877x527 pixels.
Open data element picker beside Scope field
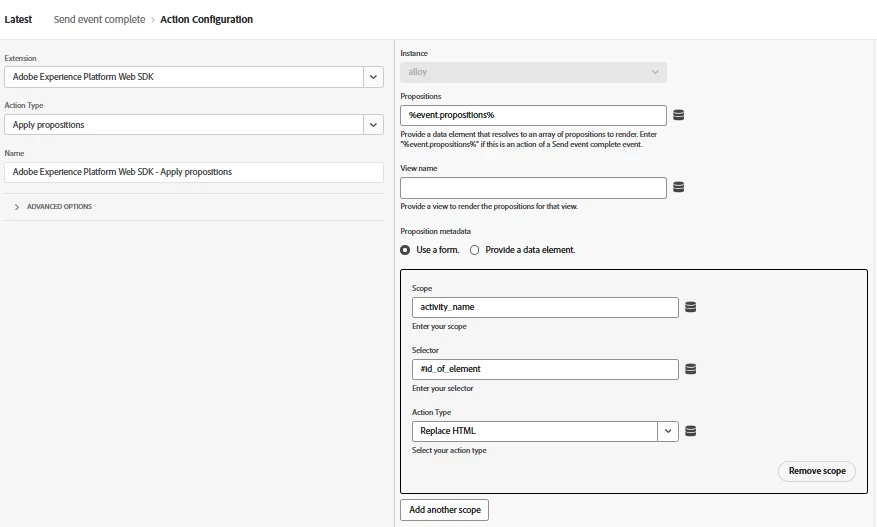click(691, 307)
